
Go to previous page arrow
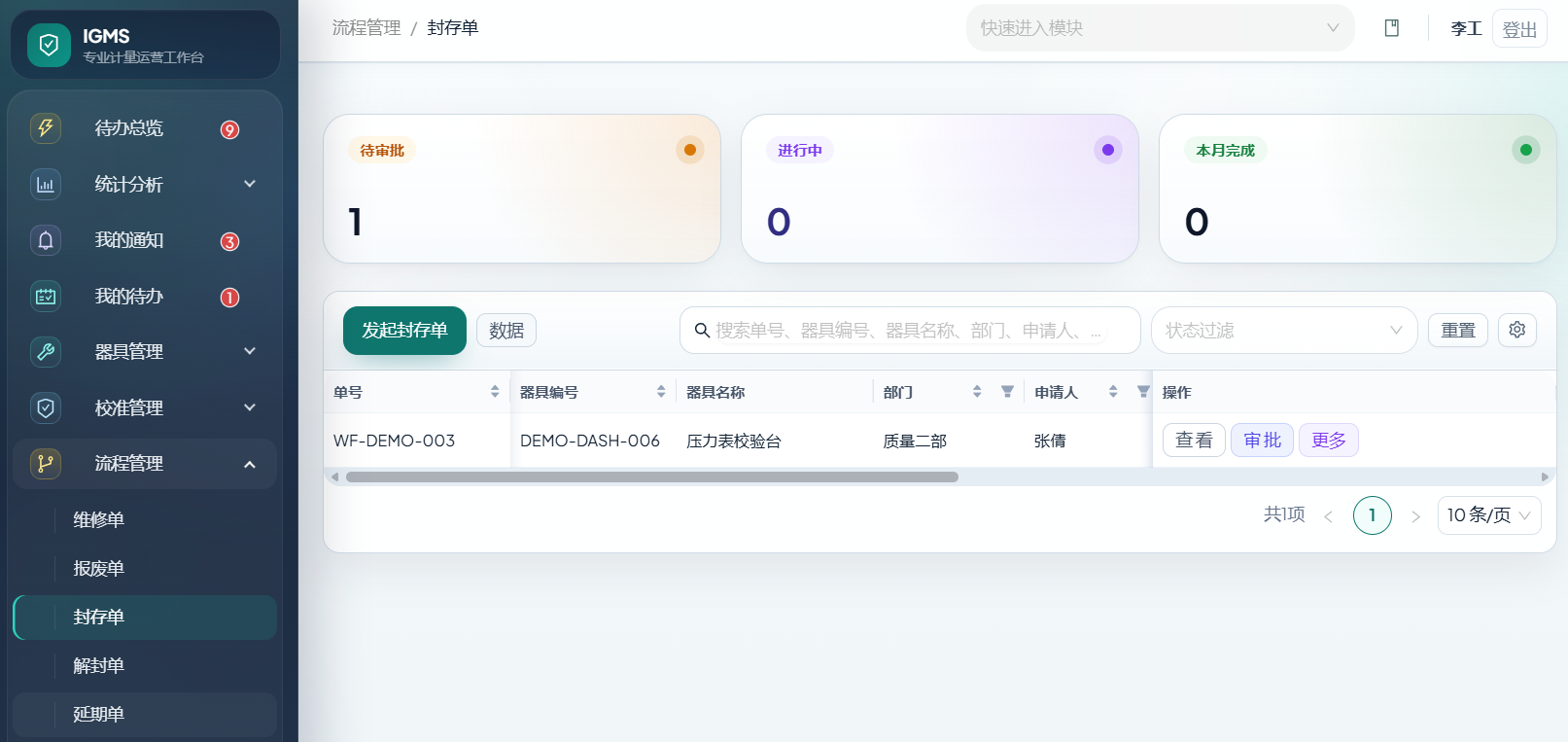pos(1328,516)
